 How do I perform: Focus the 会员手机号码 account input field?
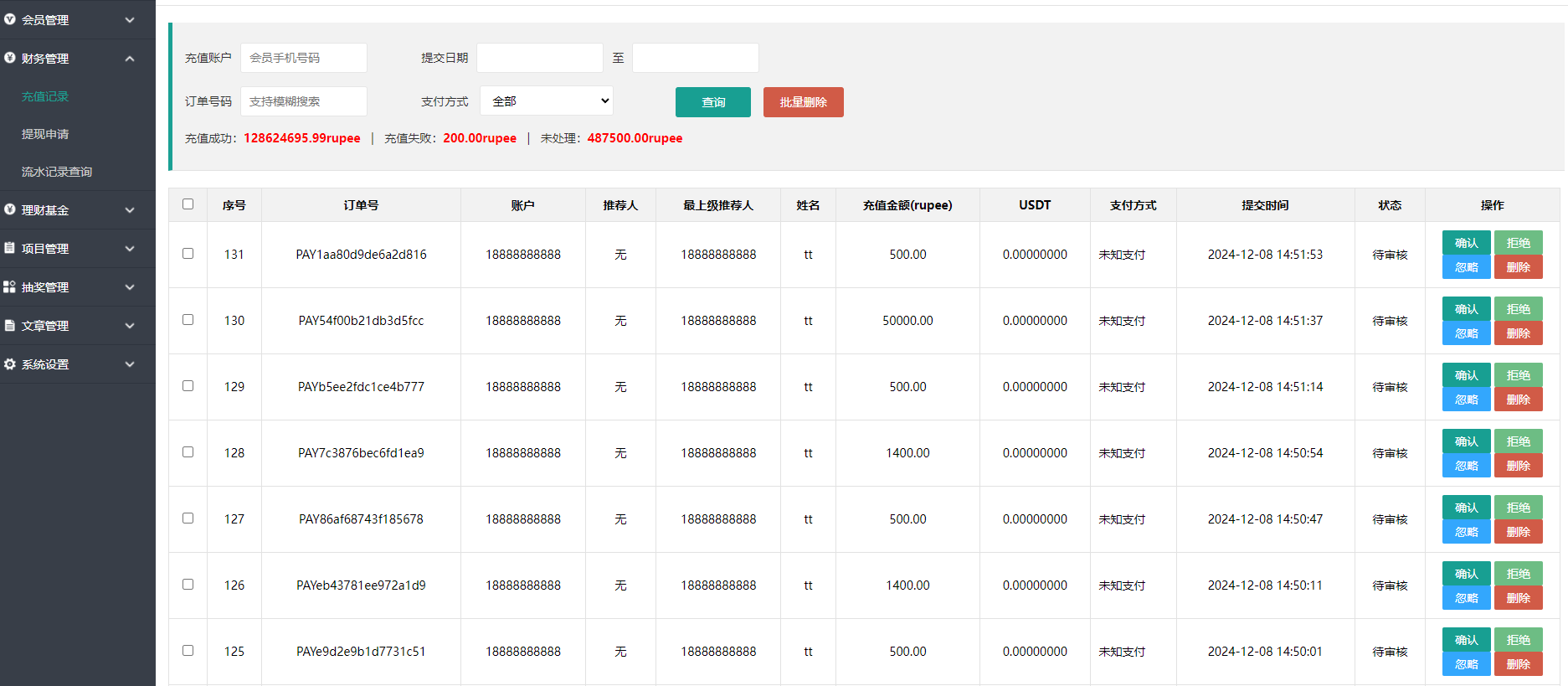click(303, 58)
